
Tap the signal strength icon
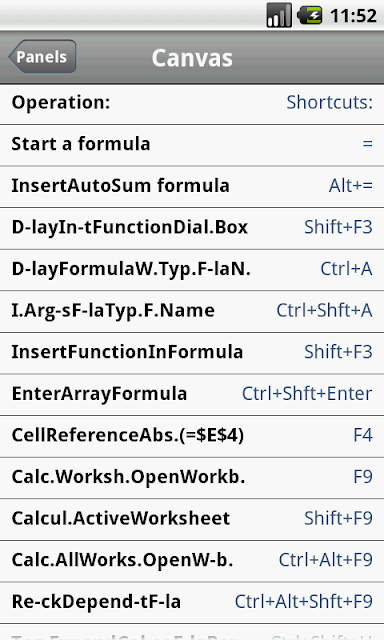(279, 16)
